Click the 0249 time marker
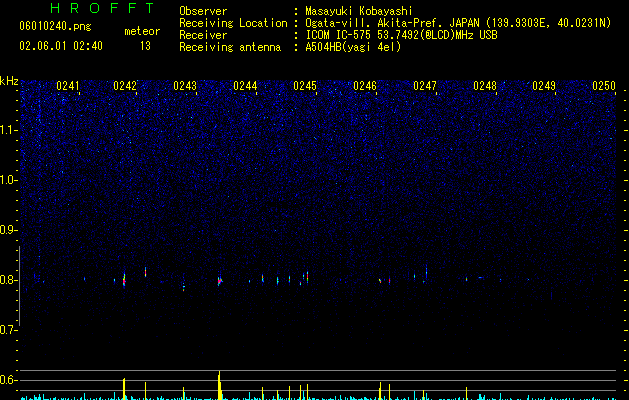This screenshot has height=400, width=629. tap(544, 86)
